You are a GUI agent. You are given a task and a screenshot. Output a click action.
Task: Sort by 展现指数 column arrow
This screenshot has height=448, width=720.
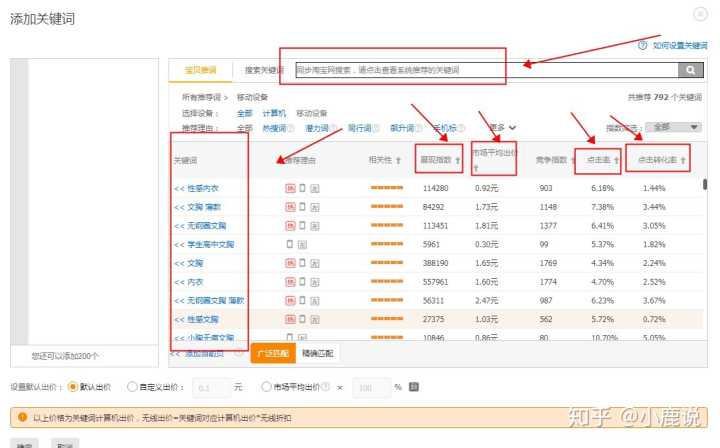pos(459,160)
